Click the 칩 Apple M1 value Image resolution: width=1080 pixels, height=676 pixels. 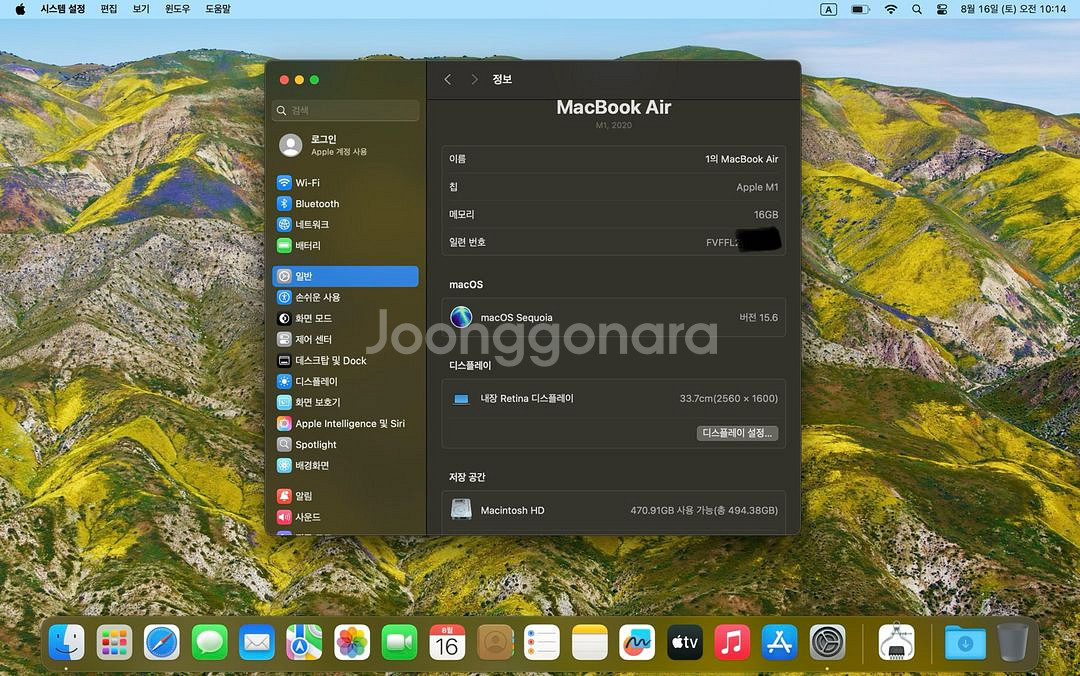pyautogui.click(x=757, y=187)
